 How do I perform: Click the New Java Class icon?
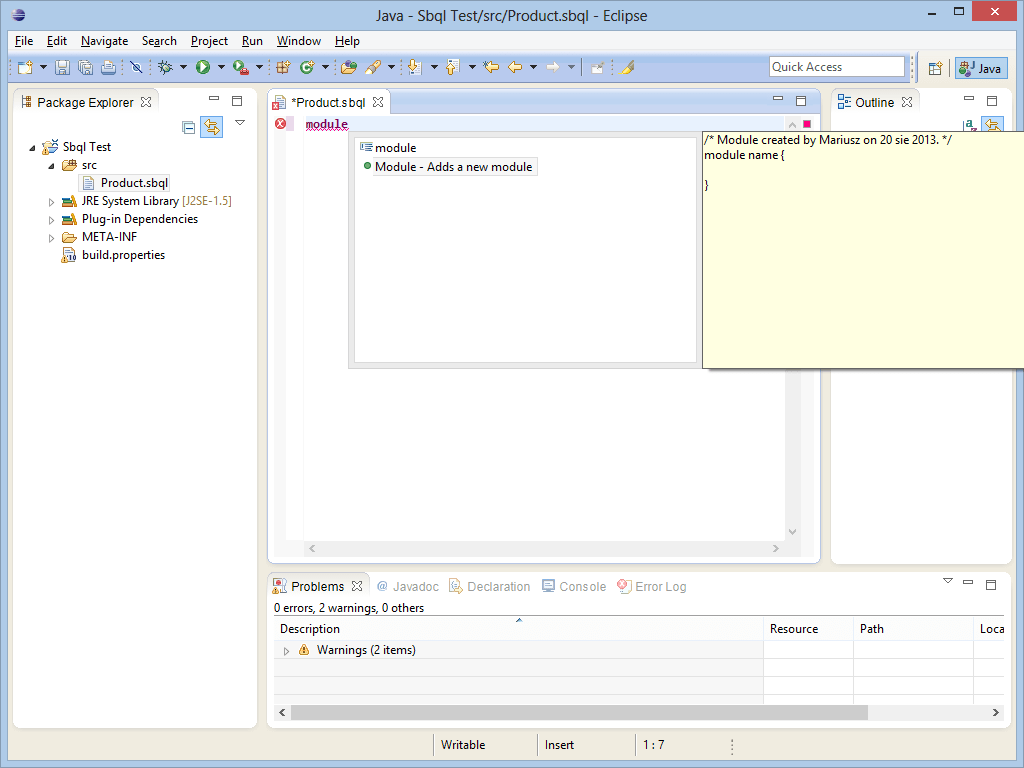(x=307, y=67)
